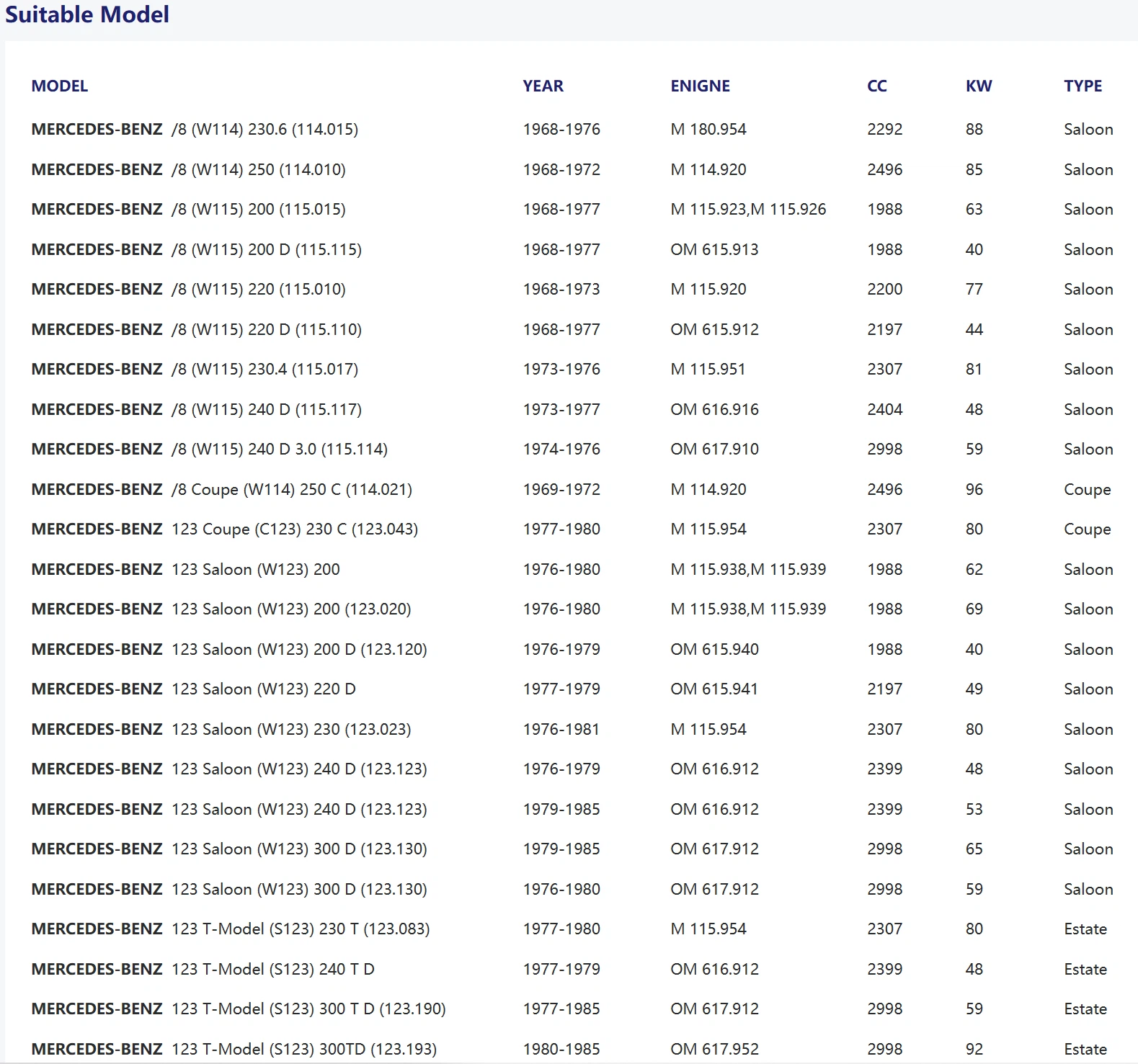This screenshot has width=1138, height=1064.
Task: Click engine code 'OM 615.912'
Action: pyautogui.click(x=714, y=329)
